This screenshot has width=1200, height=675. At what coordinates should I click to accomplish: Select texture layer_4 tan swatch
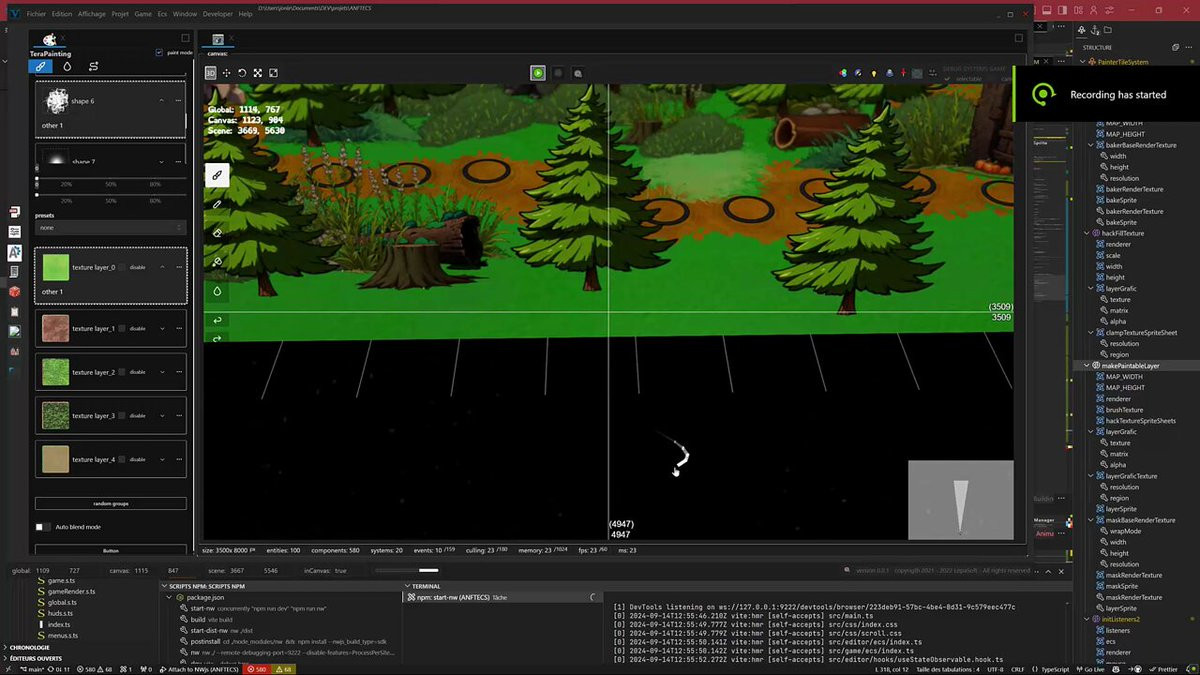[x=55, y=459]
